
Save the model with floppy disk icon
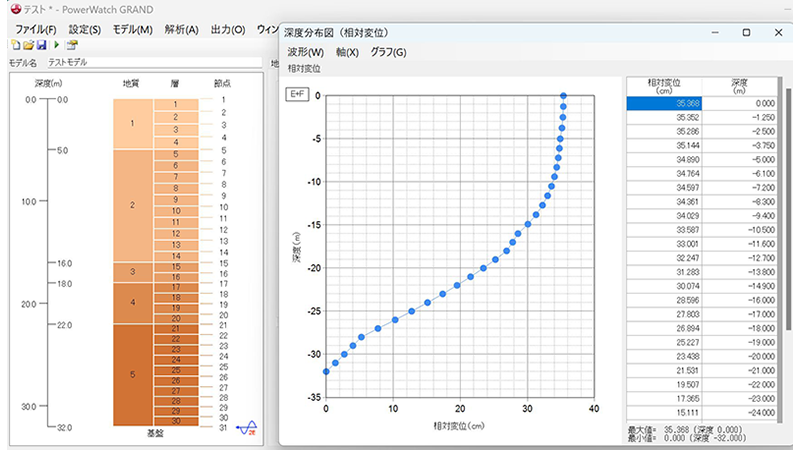(x=41, y=45)
